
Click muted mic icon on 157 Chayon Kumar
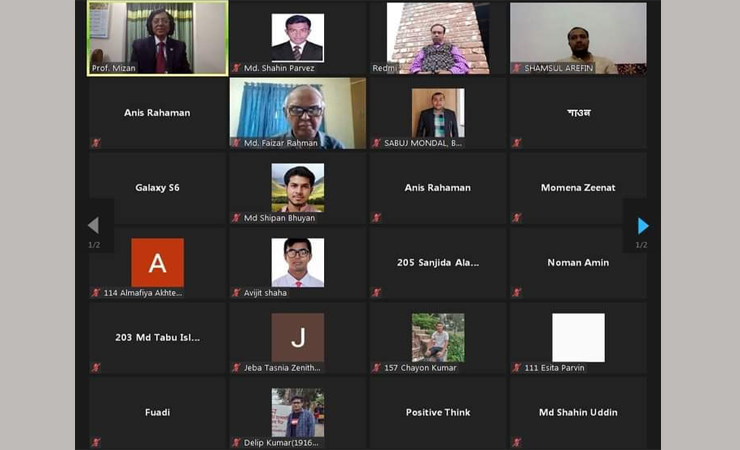[376, 367]
